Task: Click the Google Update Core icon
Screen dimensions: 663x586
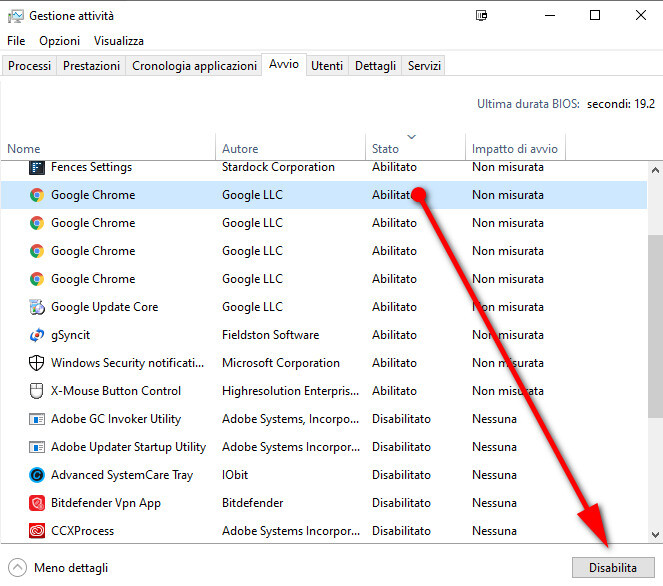Action: click(36, 307)
